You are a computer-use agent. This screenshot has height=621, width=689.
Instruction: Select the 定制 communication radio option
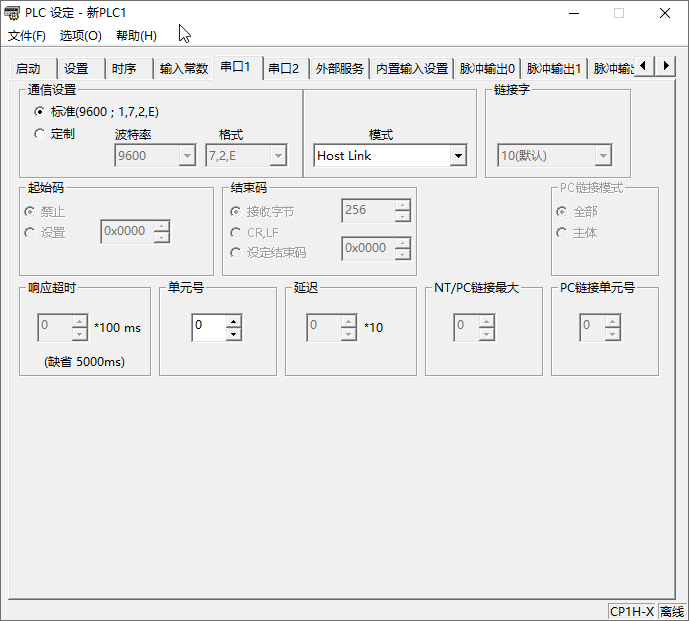coord(39,133)
